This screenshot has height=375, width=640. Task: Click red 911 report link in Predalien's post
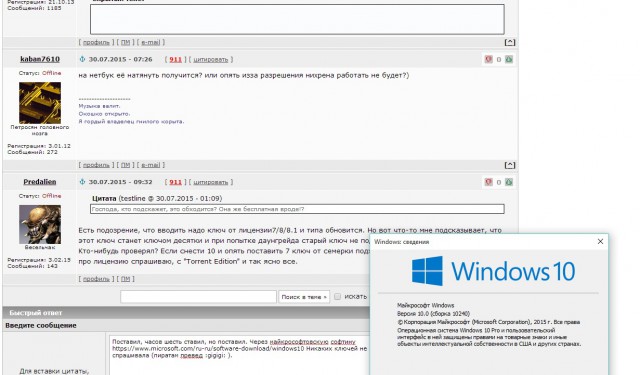pyautogui.click(x=176, y=182)
